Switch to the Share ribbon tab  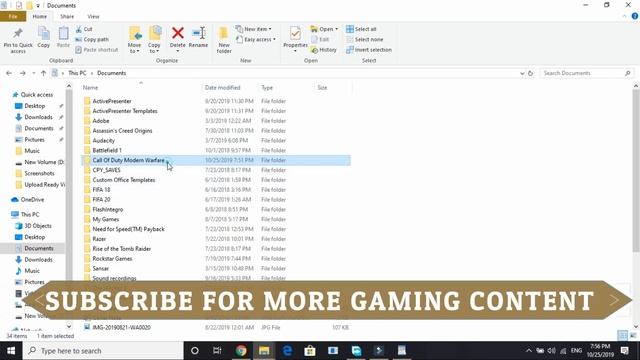click(x=67, y=16)
